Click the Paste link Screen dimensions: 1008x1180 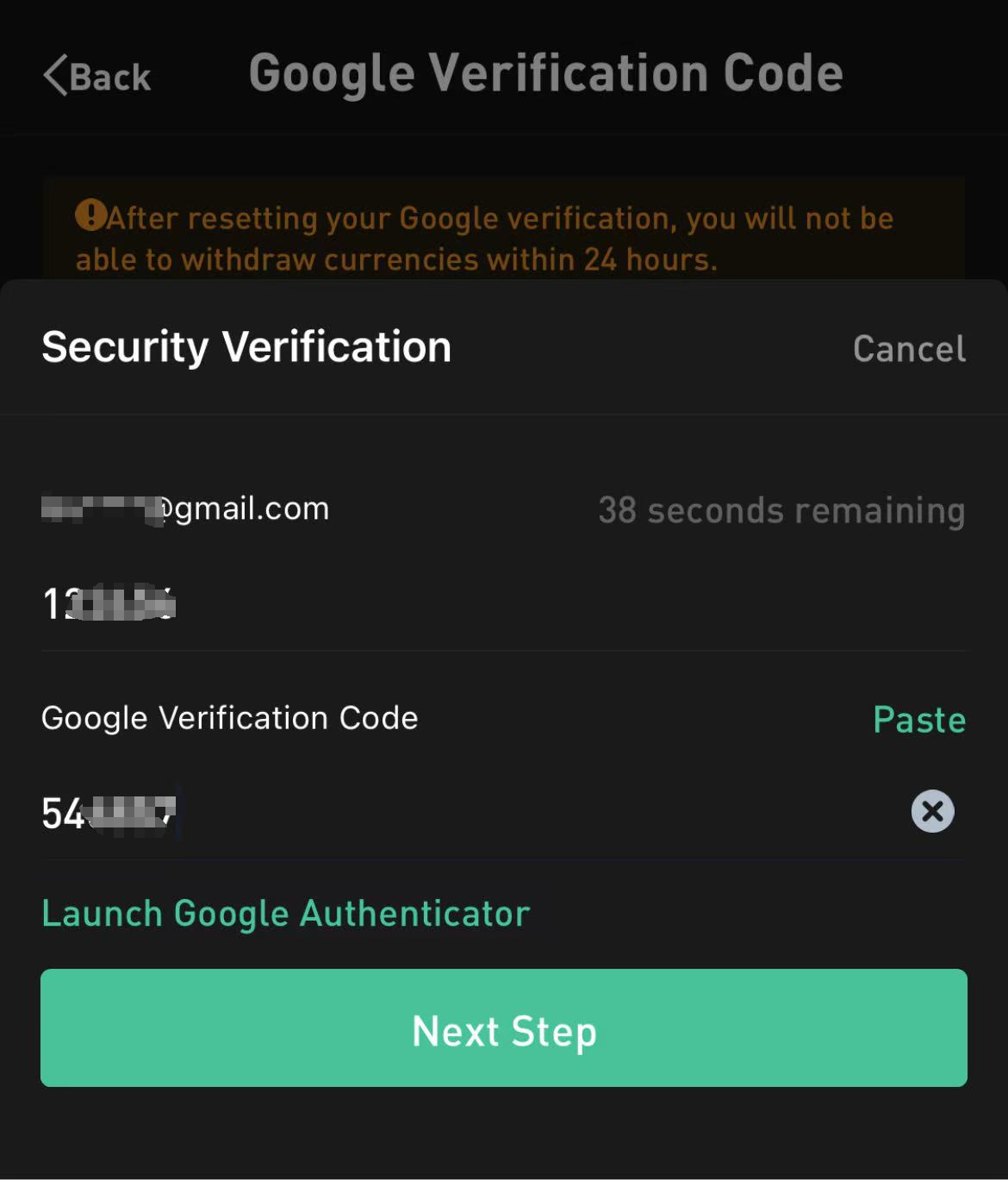(x=918, y=719)
